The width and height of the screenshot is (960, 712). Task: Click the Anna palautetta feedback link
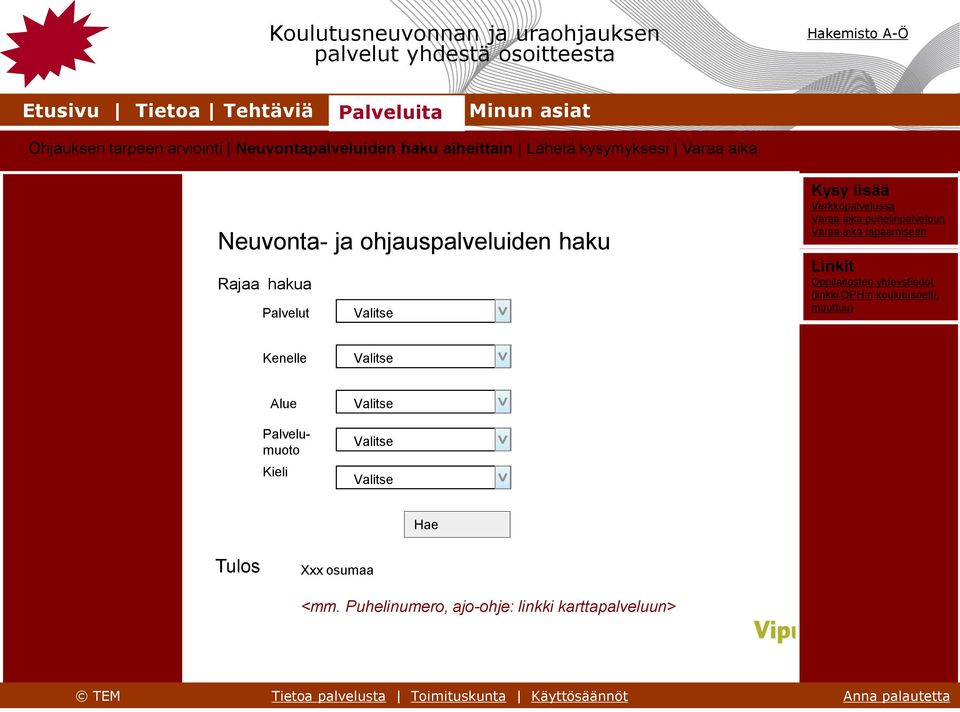click(896, 696)
